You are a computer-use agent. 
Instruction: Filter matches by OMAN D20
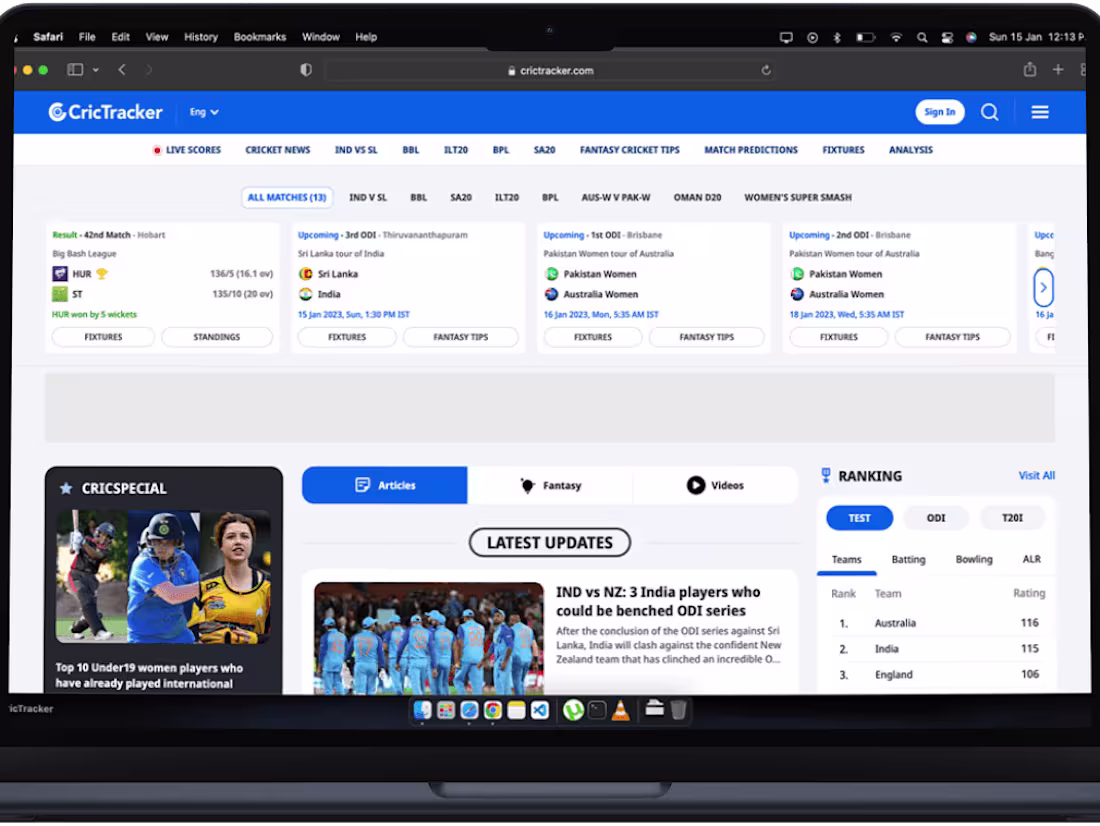coord(697,197)
